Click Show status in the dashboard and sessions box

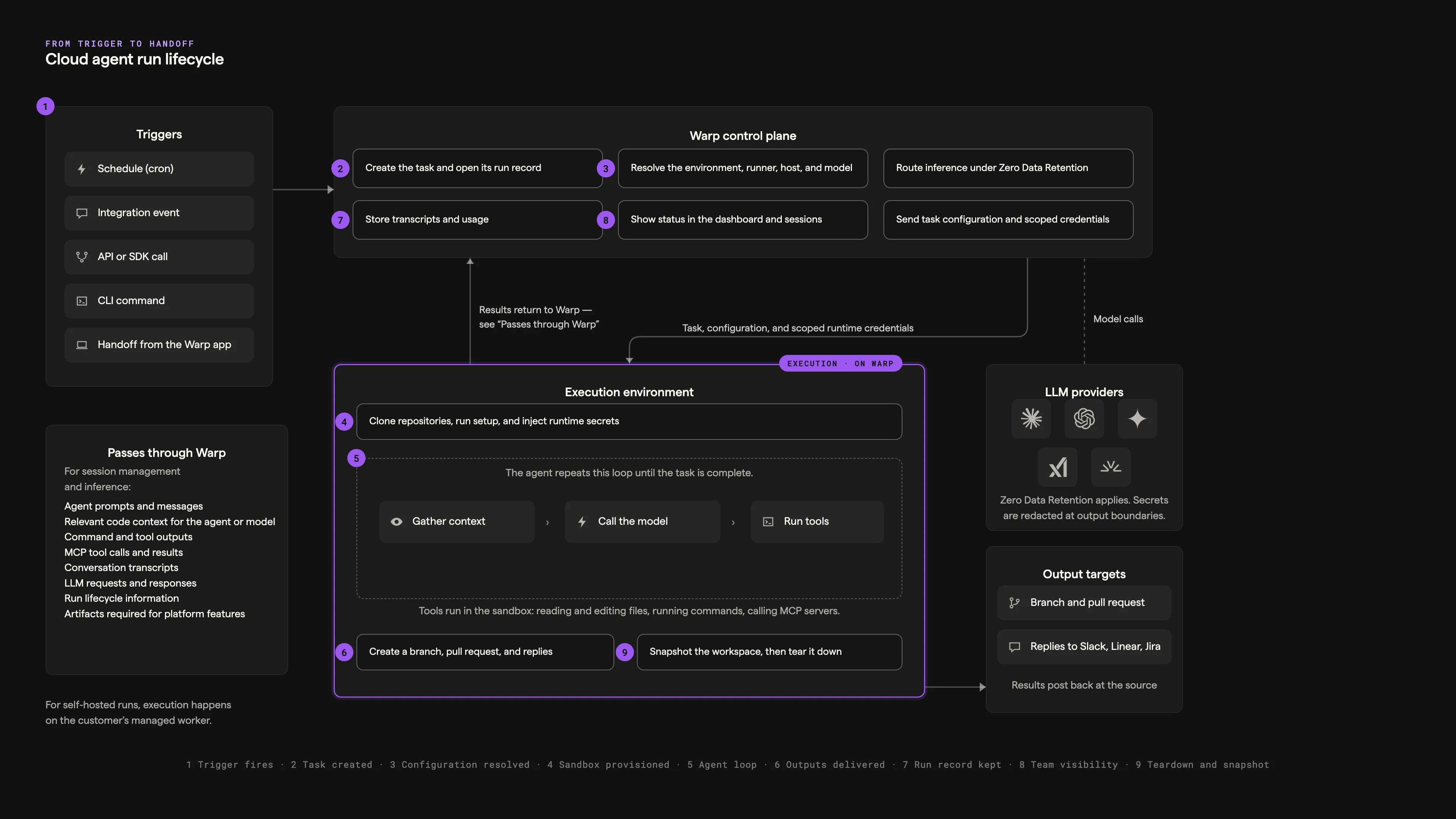[743, 219]
